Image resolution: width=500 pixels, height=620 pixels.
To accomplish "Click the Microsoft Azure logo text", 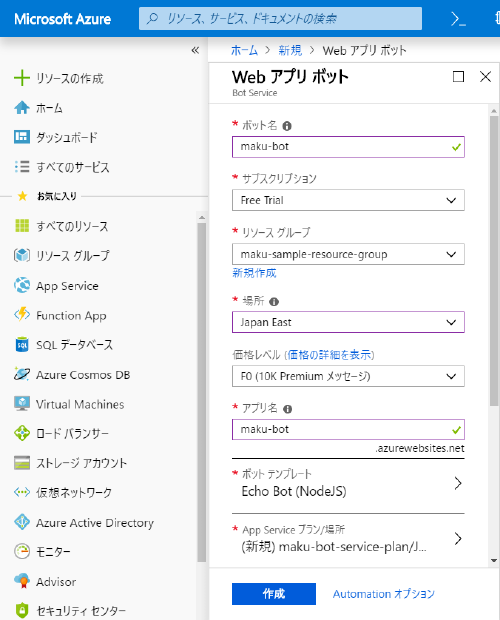I will pyautogui.click(x=62, y=19).
